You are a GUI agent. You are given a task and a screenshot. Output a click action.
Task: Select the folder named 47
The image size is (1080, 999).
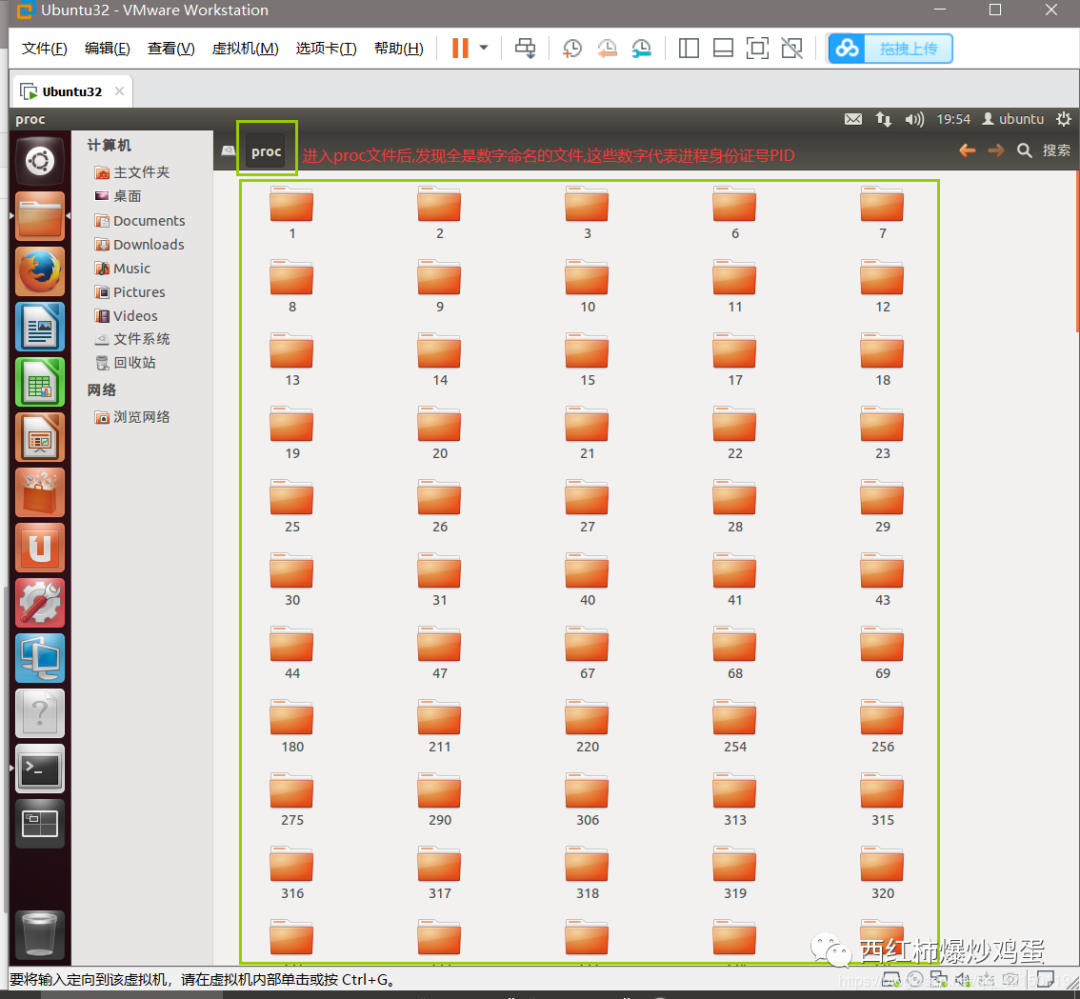coord(439,652)
